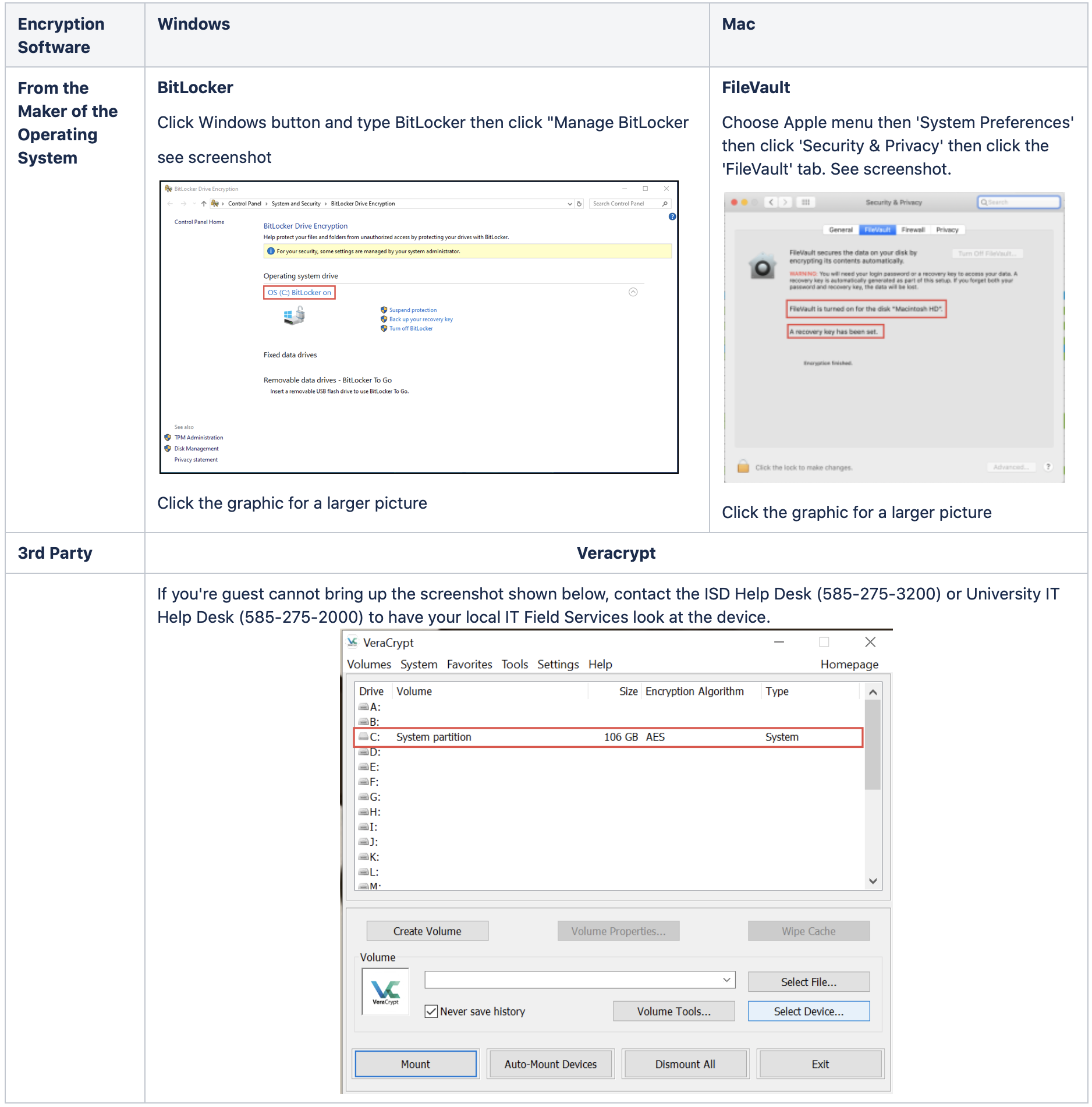
Task: Click the Back up your recovery key link
Action: [x=421, y=320]
